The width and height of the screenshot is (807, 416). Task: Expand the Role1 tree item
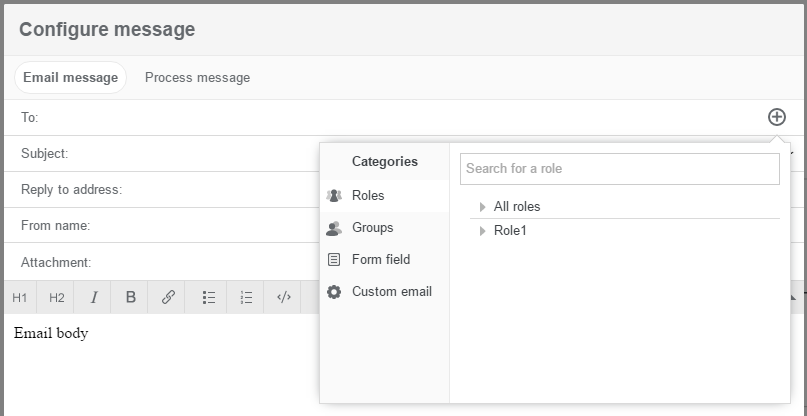(x=483, y=231)
